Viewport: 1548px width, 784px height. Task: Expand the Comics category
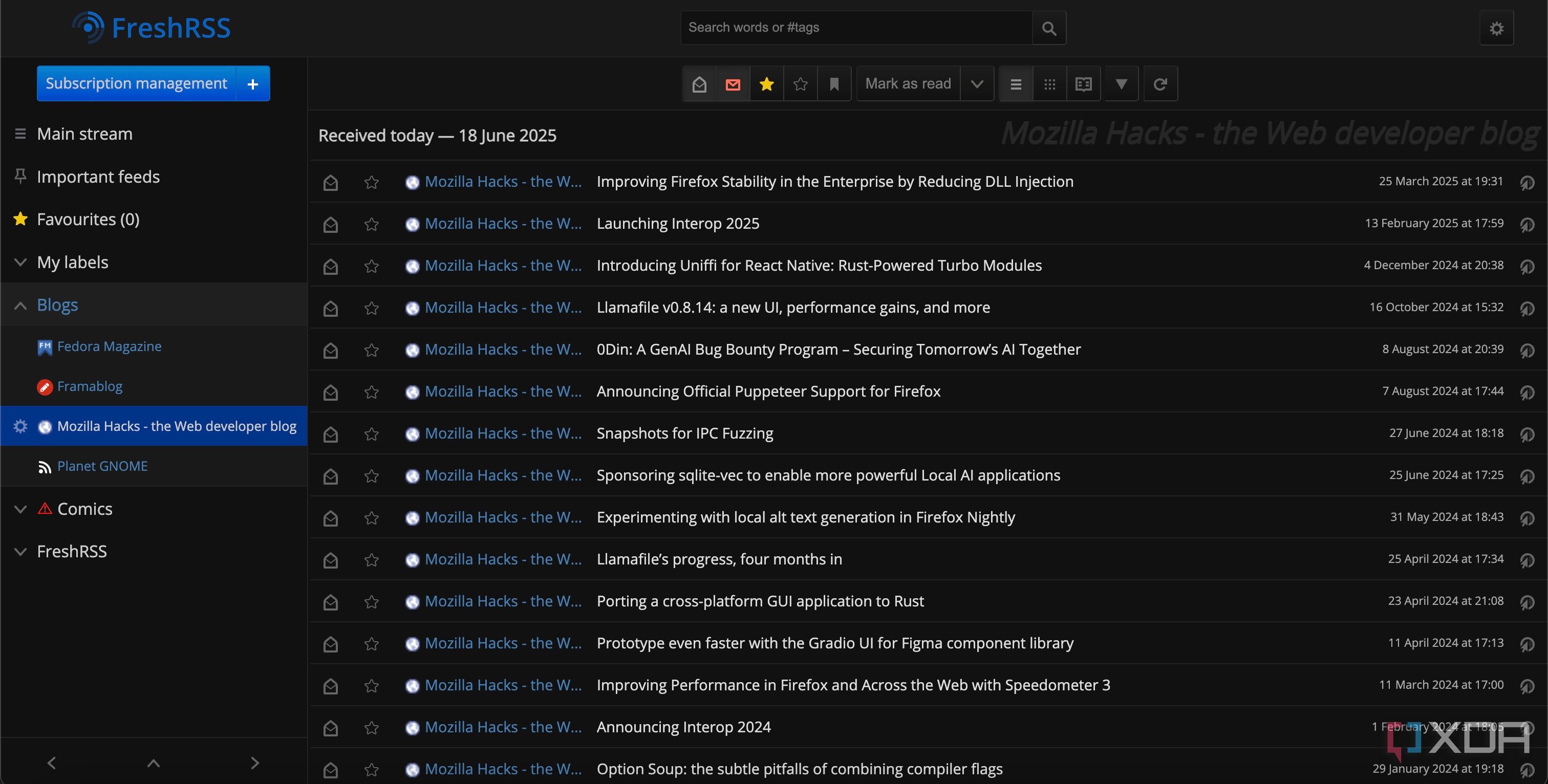pyautogui.click(x=20, y=510)
